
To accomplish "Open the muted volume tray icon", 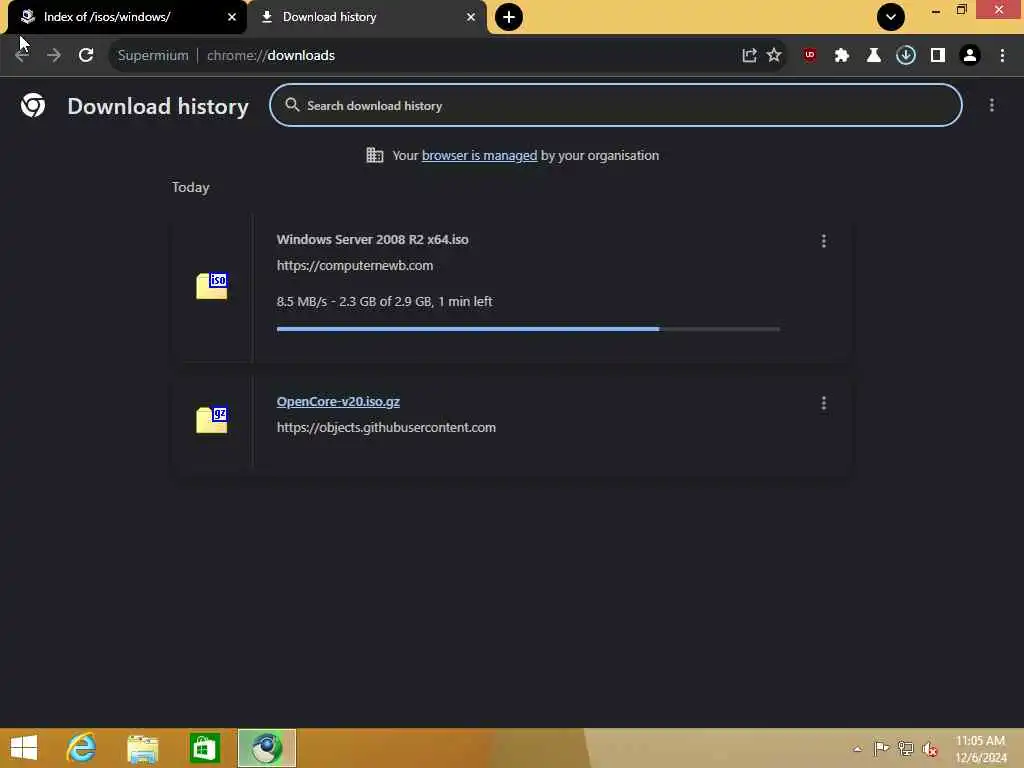I will [929, 749].
